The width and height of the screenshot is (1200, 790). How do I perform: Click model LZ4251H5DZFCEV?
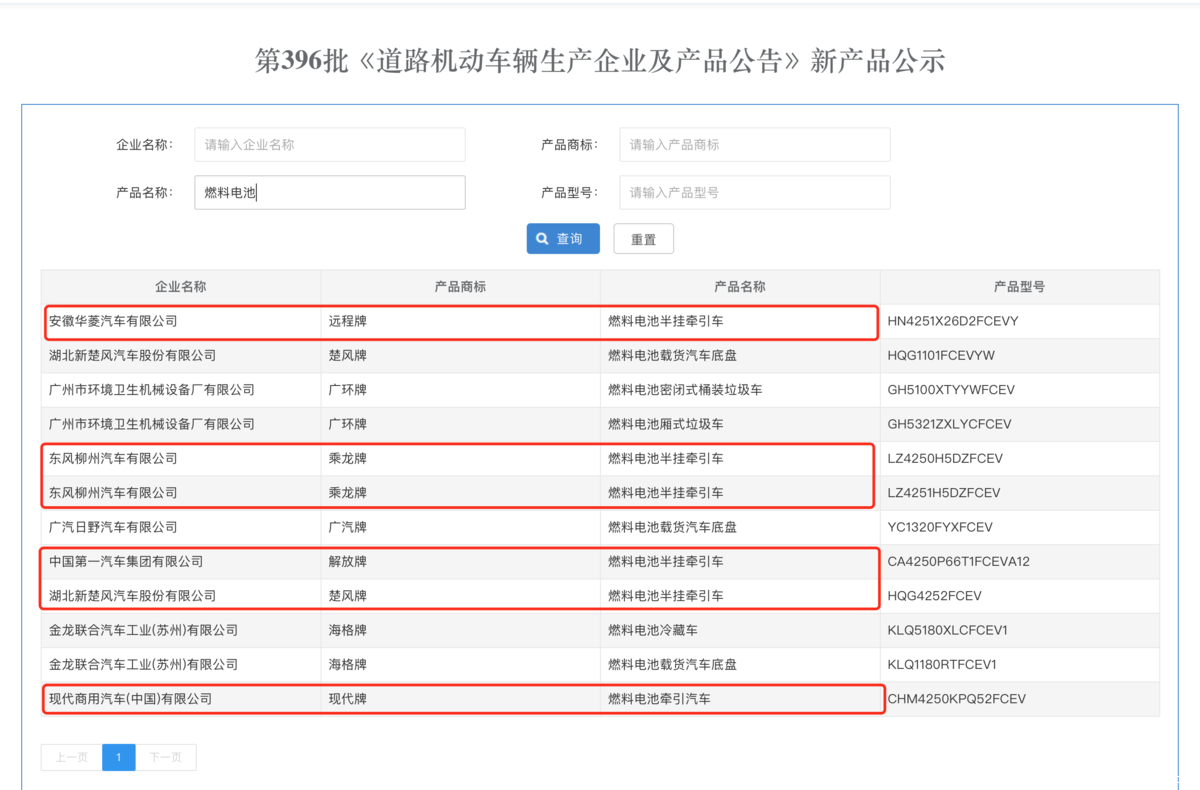[944, 492]
